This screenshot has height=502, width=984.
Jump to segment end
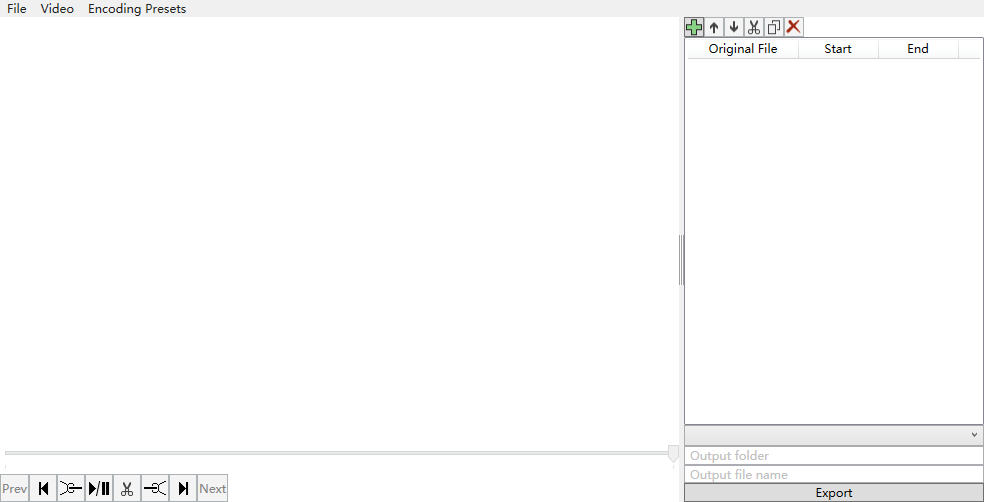183,488
